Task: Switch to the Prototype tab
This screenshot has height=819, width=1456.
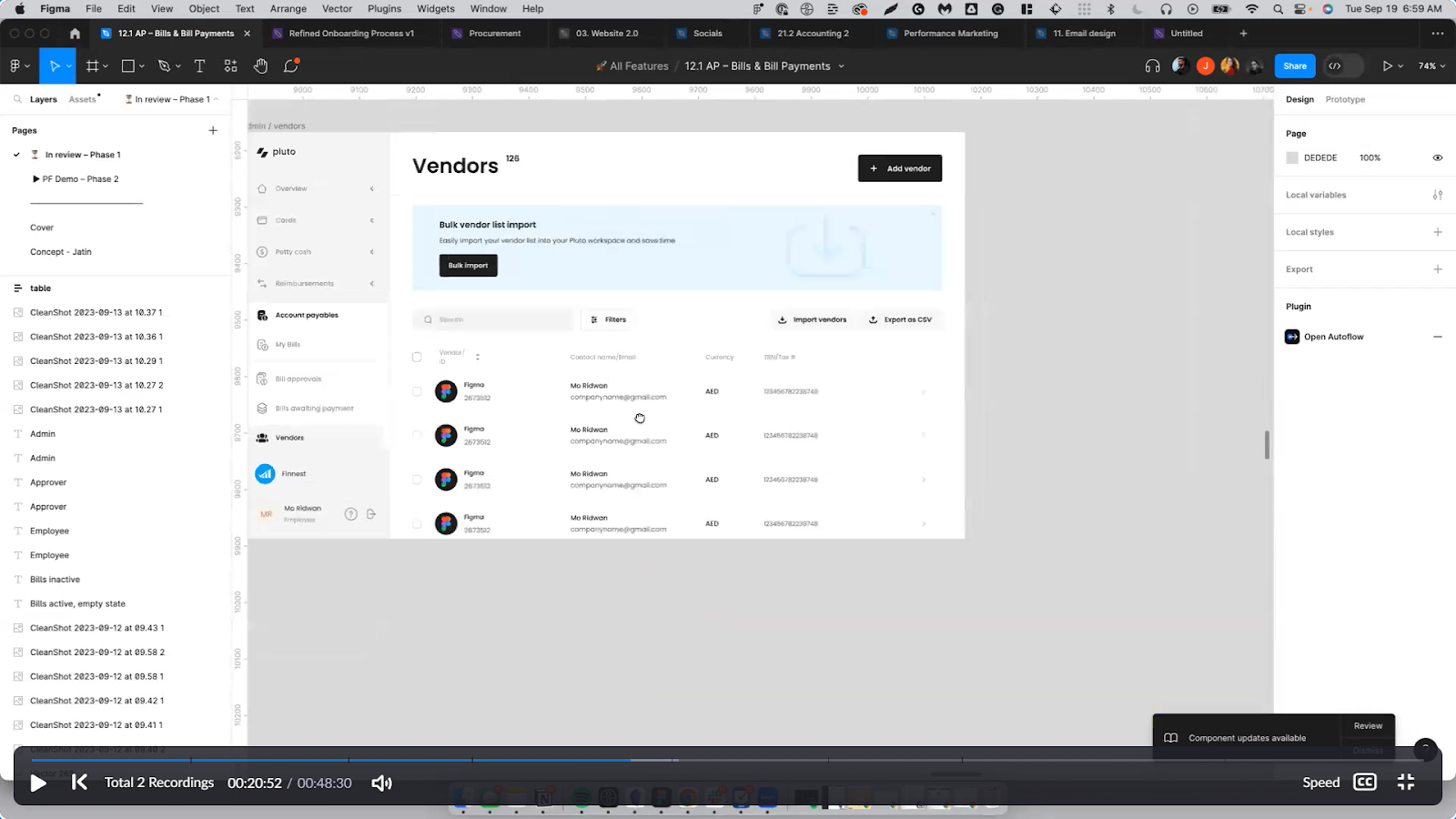Action: coord(1345,99)
